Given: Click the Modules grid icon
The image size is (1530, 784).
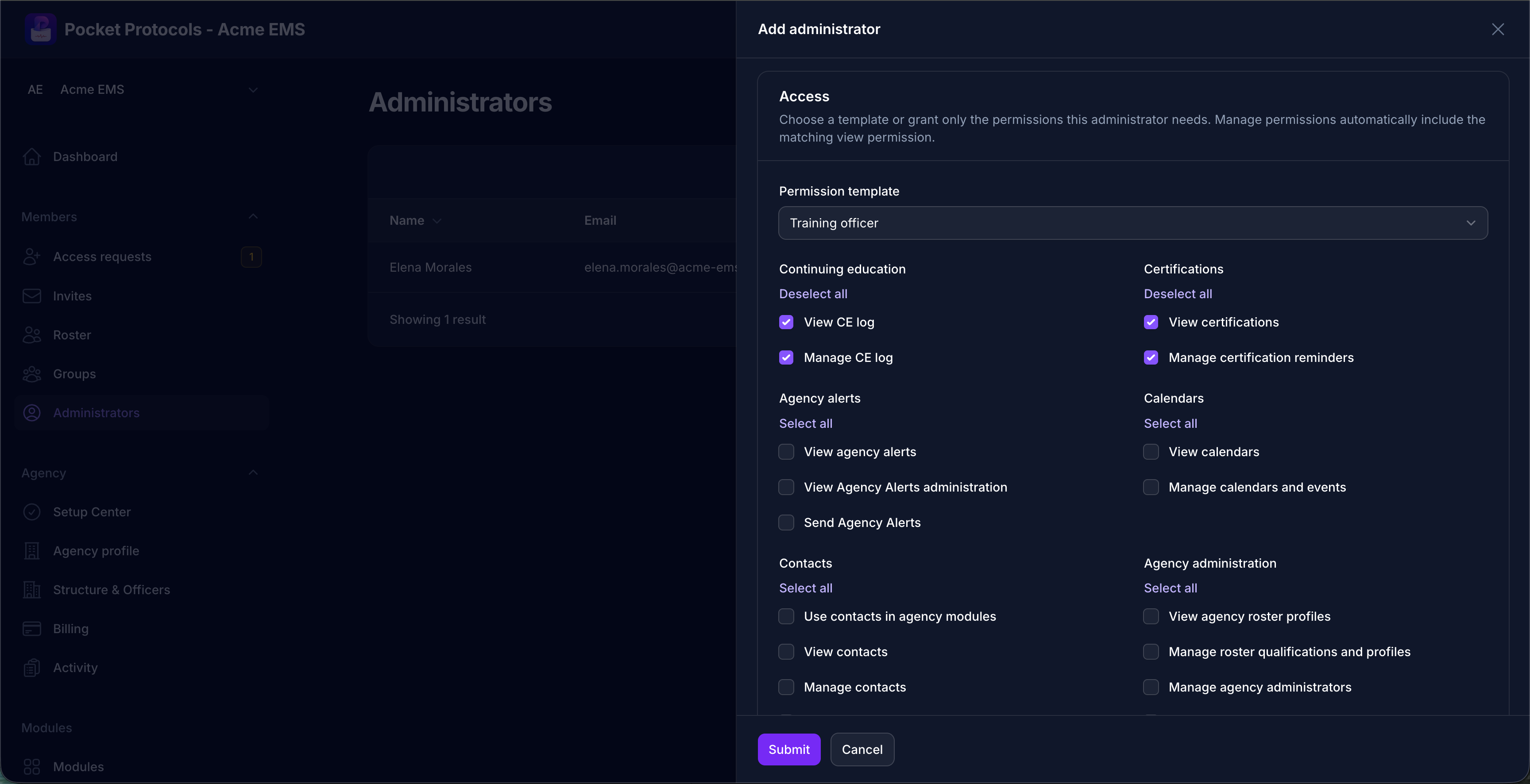Looking at the screenshot, I should (31, 766).
